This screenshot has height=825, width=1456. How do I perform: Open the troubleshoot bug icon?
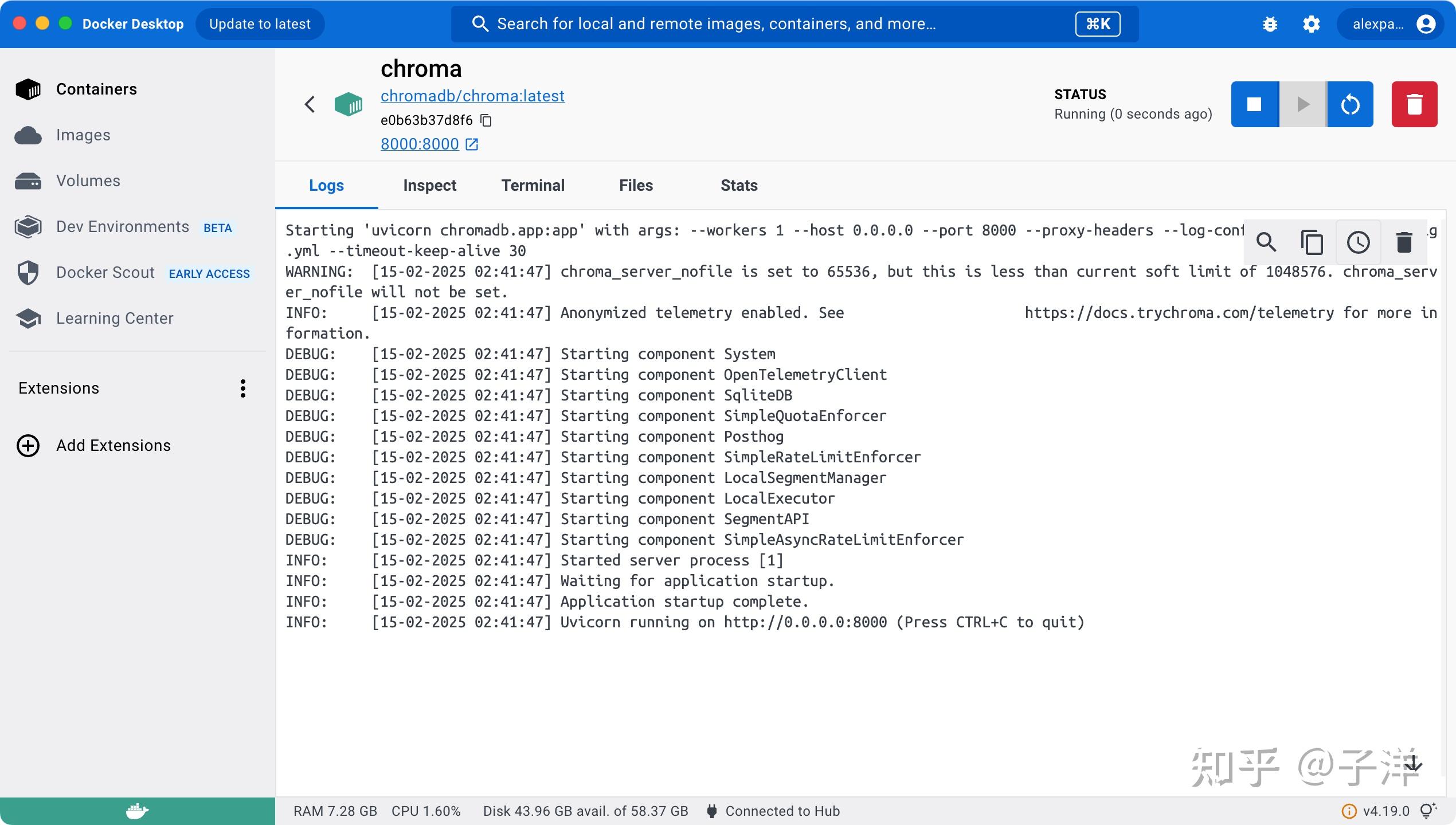click(1270, 24)
